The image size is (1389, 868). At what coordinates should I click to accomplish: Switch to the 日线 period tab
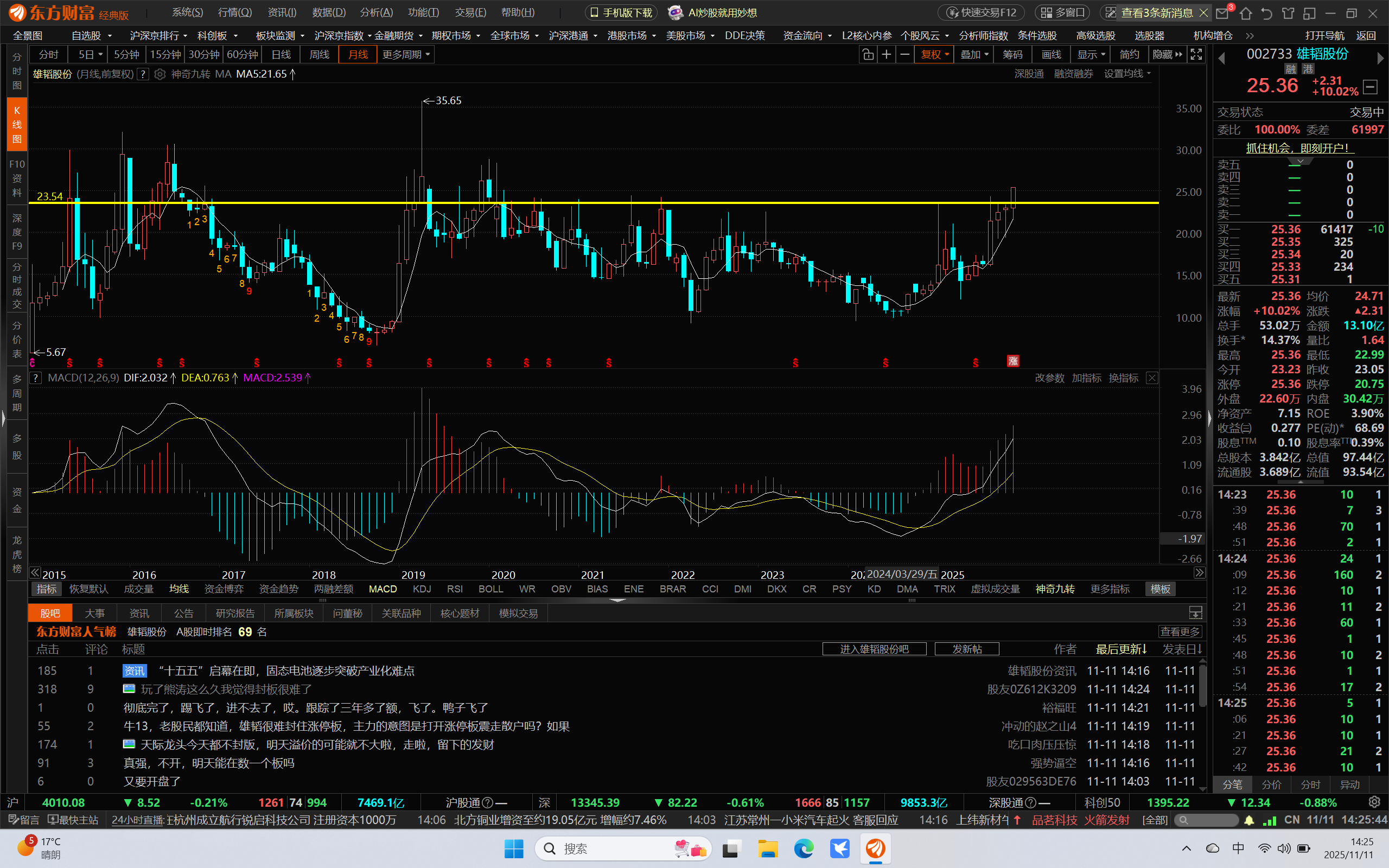click(281, 55)
